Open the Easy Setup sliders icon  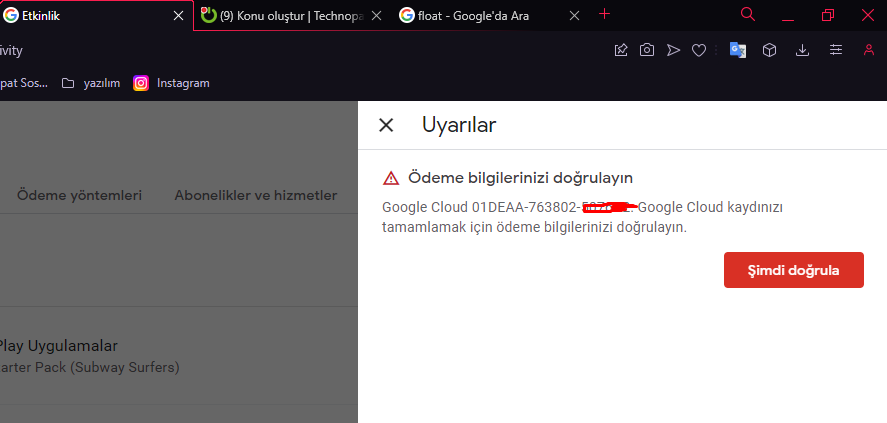click(836, 50)
